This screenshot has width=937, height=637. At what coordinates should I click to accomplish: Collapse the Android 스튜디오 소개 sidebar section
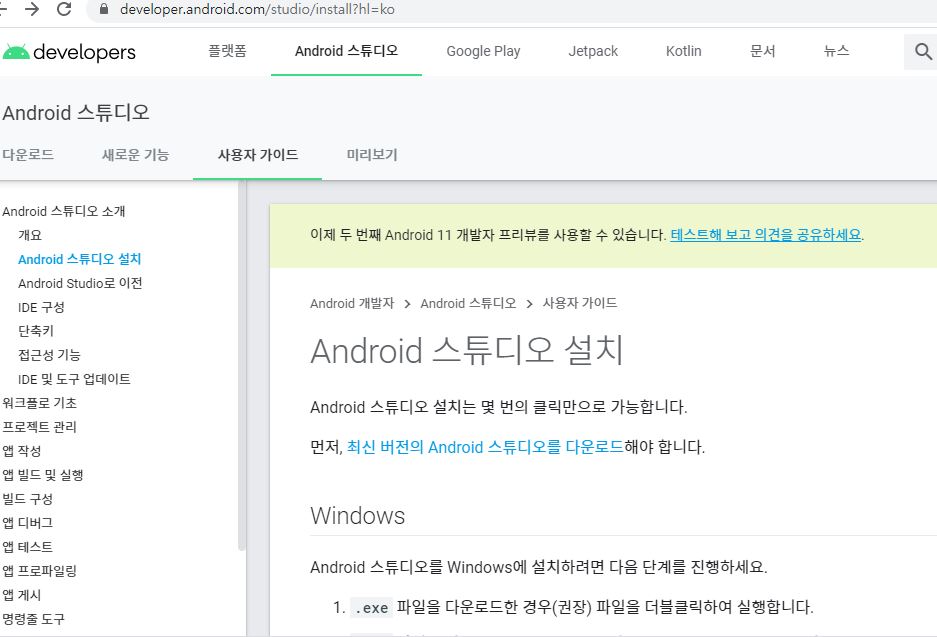(64, 211)
